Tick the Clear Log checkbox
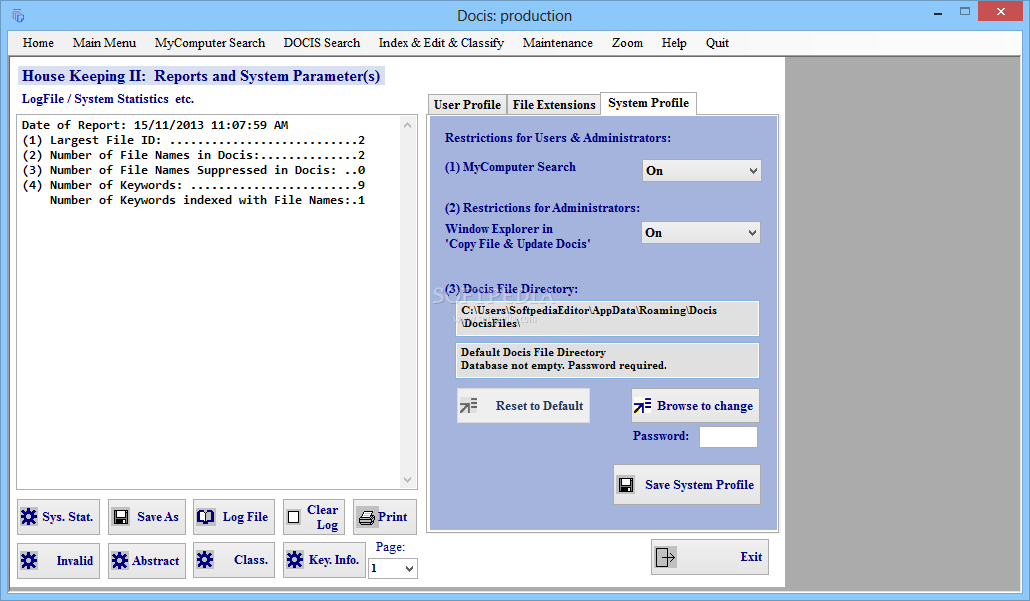The width and height of the screenshot is (1030, 601). click(294, 518)
